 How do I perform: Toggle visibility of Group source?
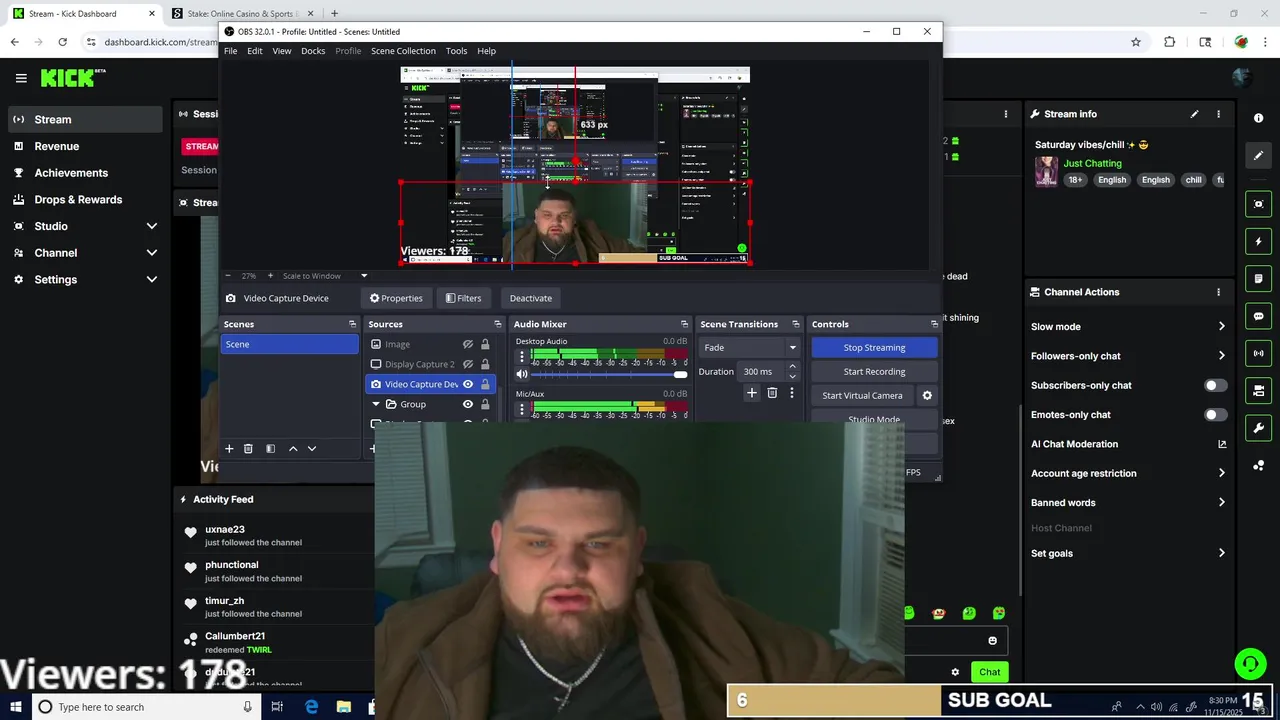(467, 404)
